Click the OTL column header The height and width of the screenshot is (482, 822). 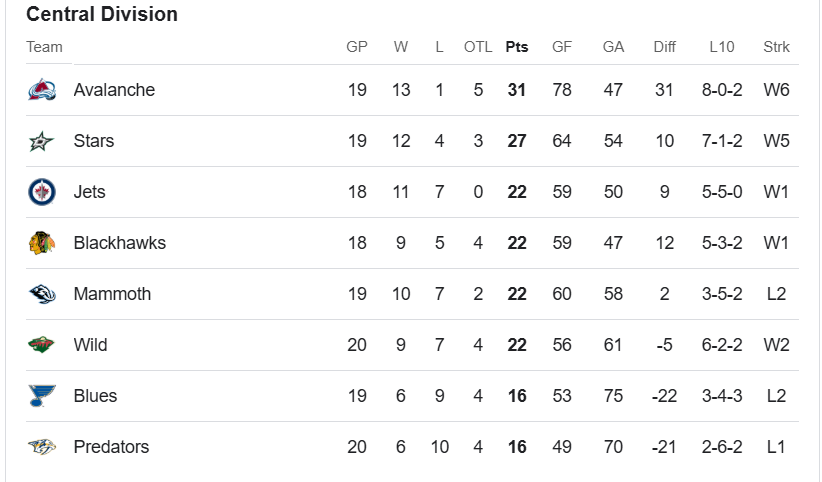coord(478,47)
